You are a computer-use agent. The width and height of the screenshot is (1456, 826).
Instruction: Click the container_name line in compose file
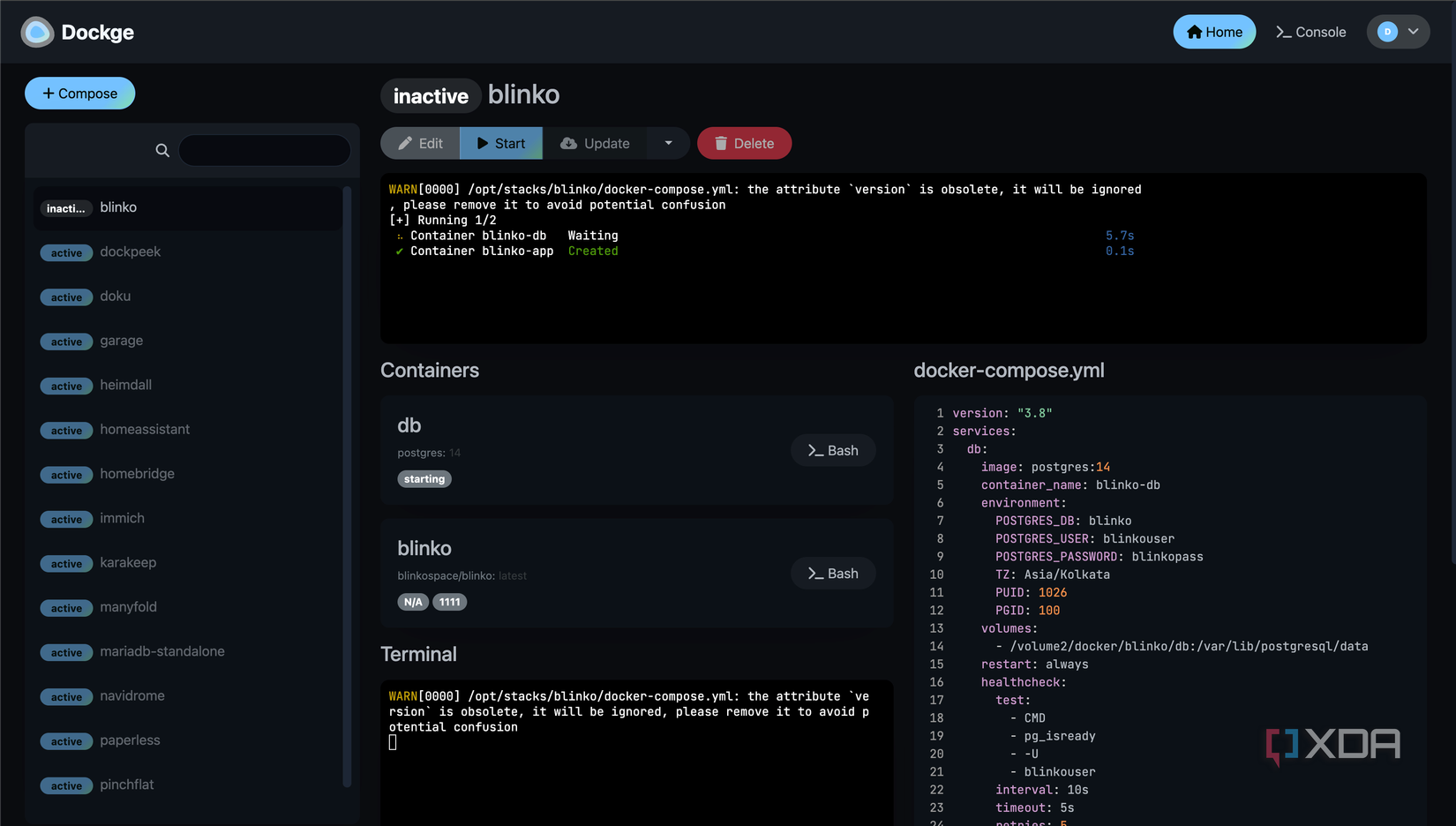pyautogui.click(x=1070, y=485)
